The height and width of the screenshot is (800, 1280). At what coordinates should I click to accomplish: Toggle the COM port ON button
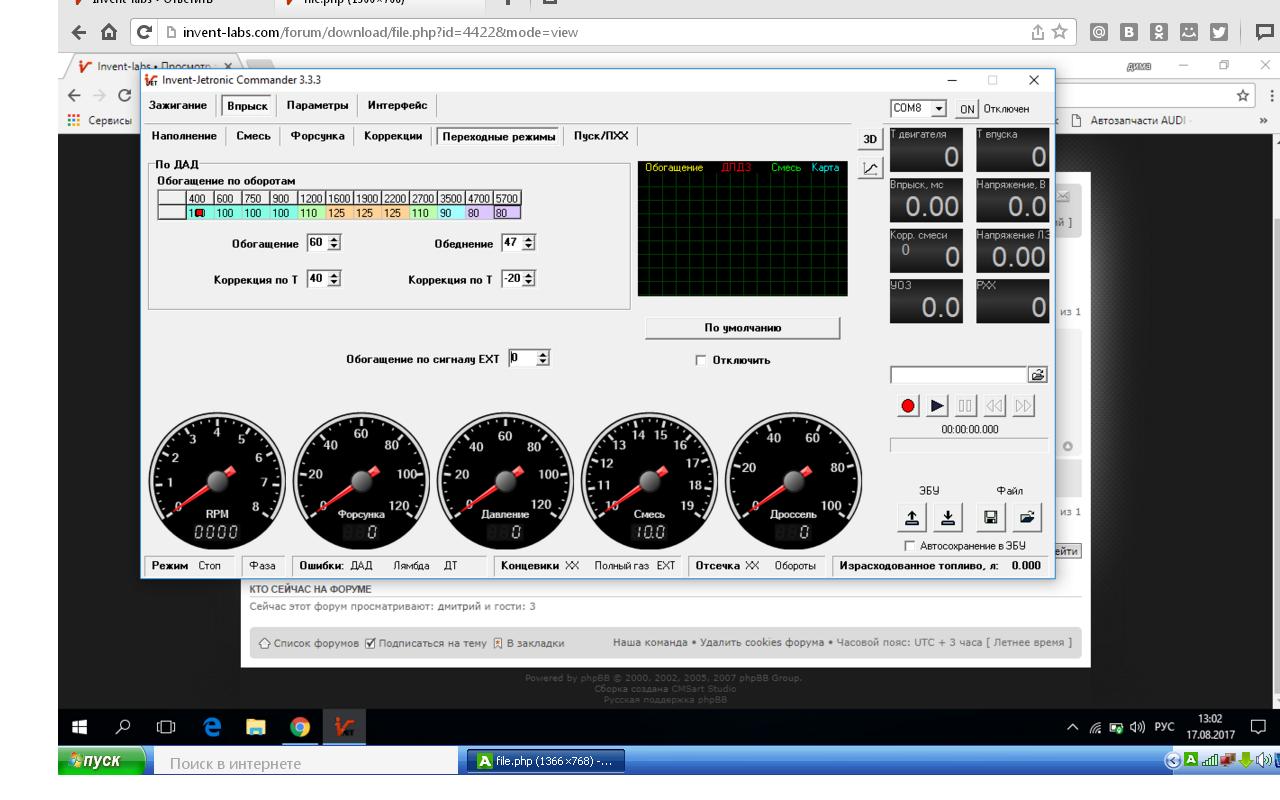[967, 109]
